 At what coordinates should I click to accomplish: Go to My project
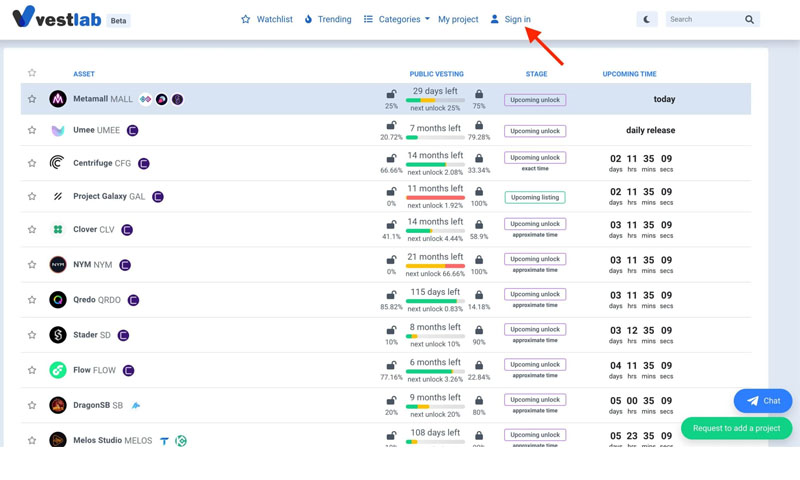coord(458,19)
